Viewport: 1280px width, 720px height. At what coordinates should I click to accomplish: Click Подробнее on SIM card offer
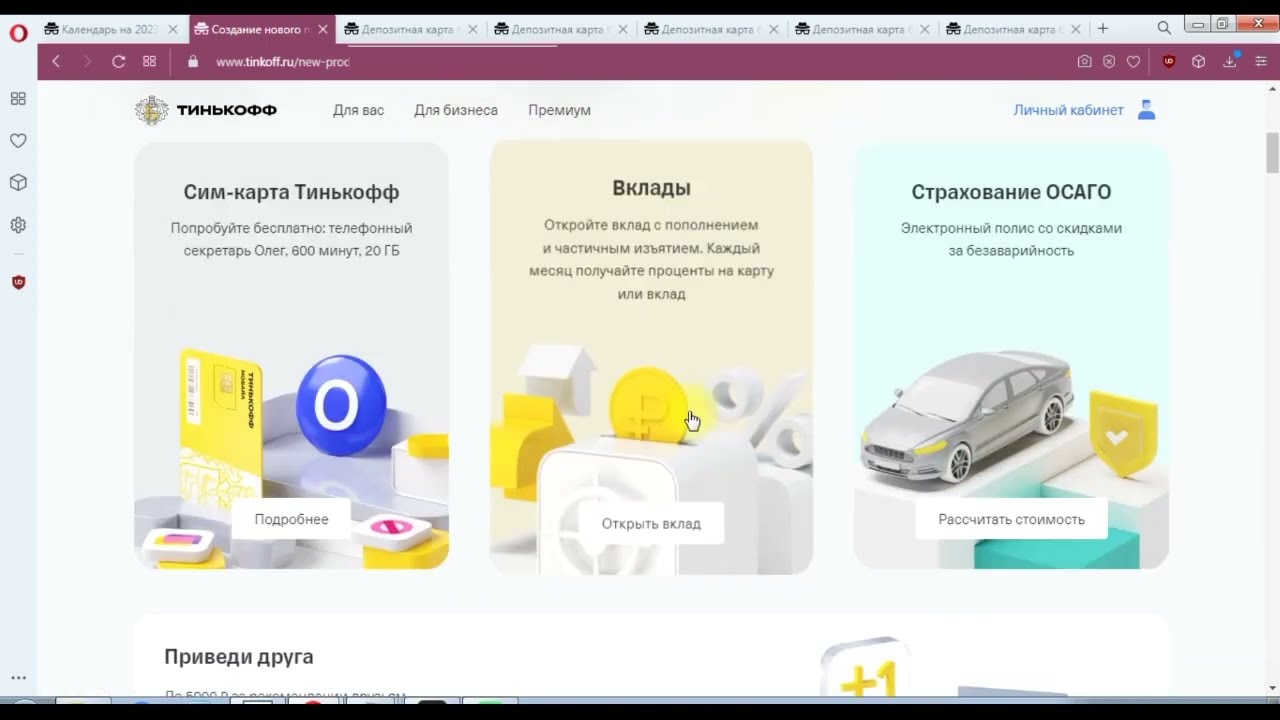291,519
